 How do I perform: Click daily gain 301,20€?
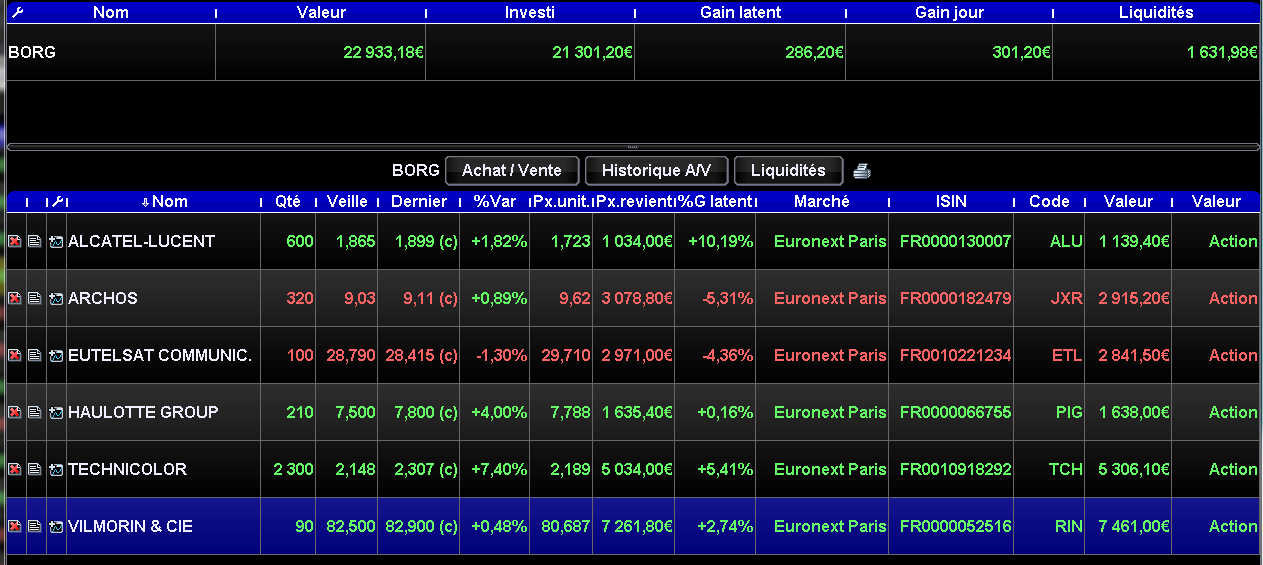click(x=1021, y=53)
